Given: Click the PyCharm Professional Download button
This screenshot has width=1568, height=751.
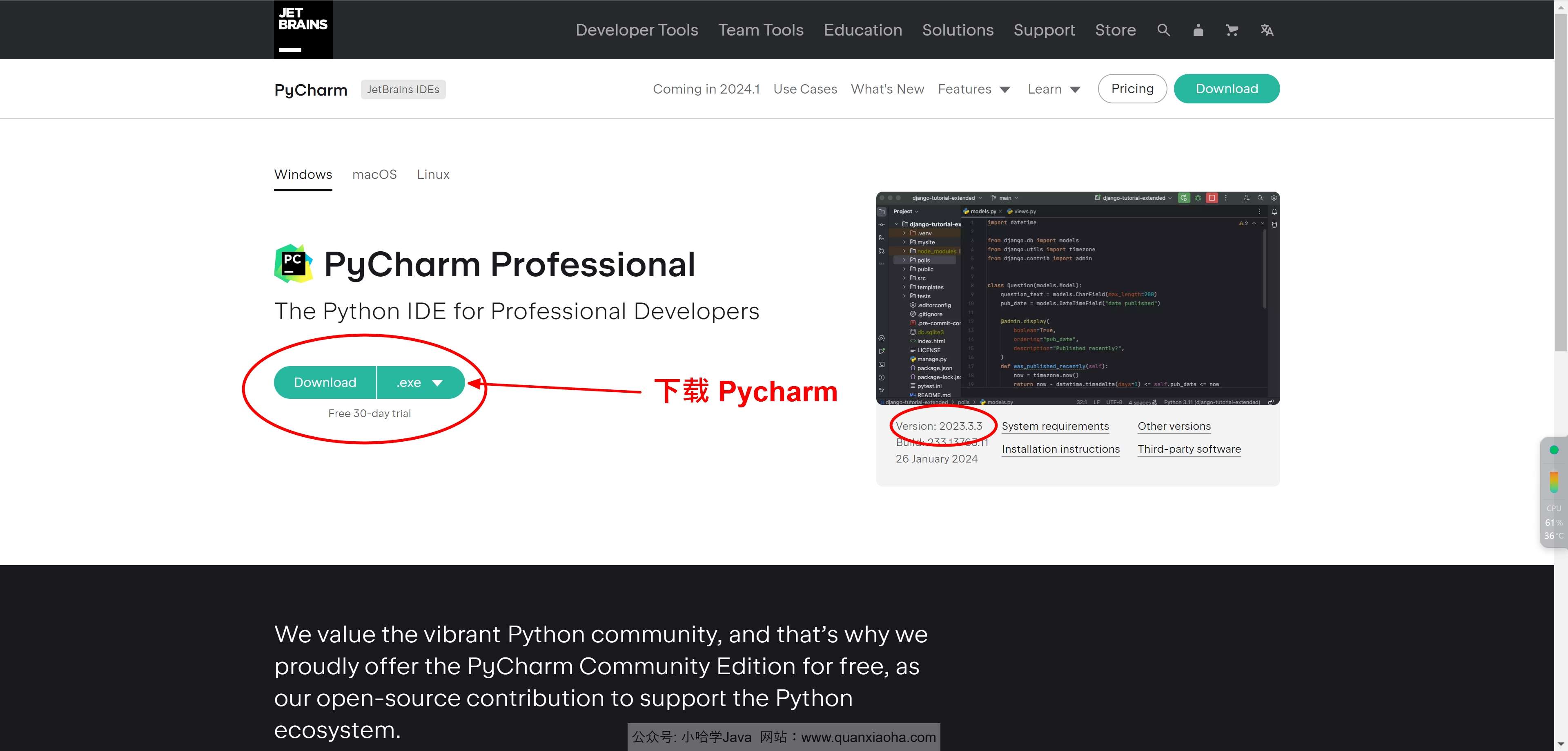Looking at the screenshot, I should (325, 382).
